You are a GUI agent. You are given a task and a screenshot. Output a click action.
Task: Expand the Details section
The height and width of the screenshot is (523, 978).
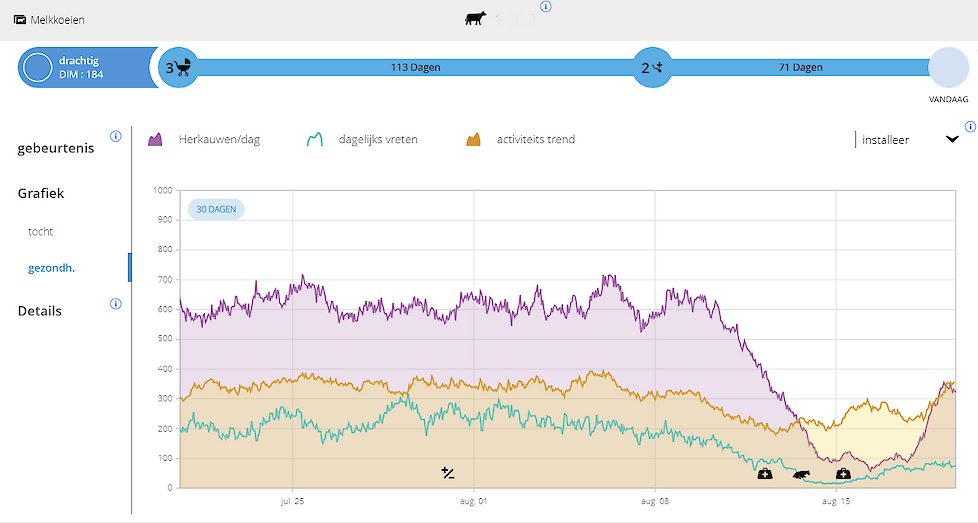[x=40, y=311]
